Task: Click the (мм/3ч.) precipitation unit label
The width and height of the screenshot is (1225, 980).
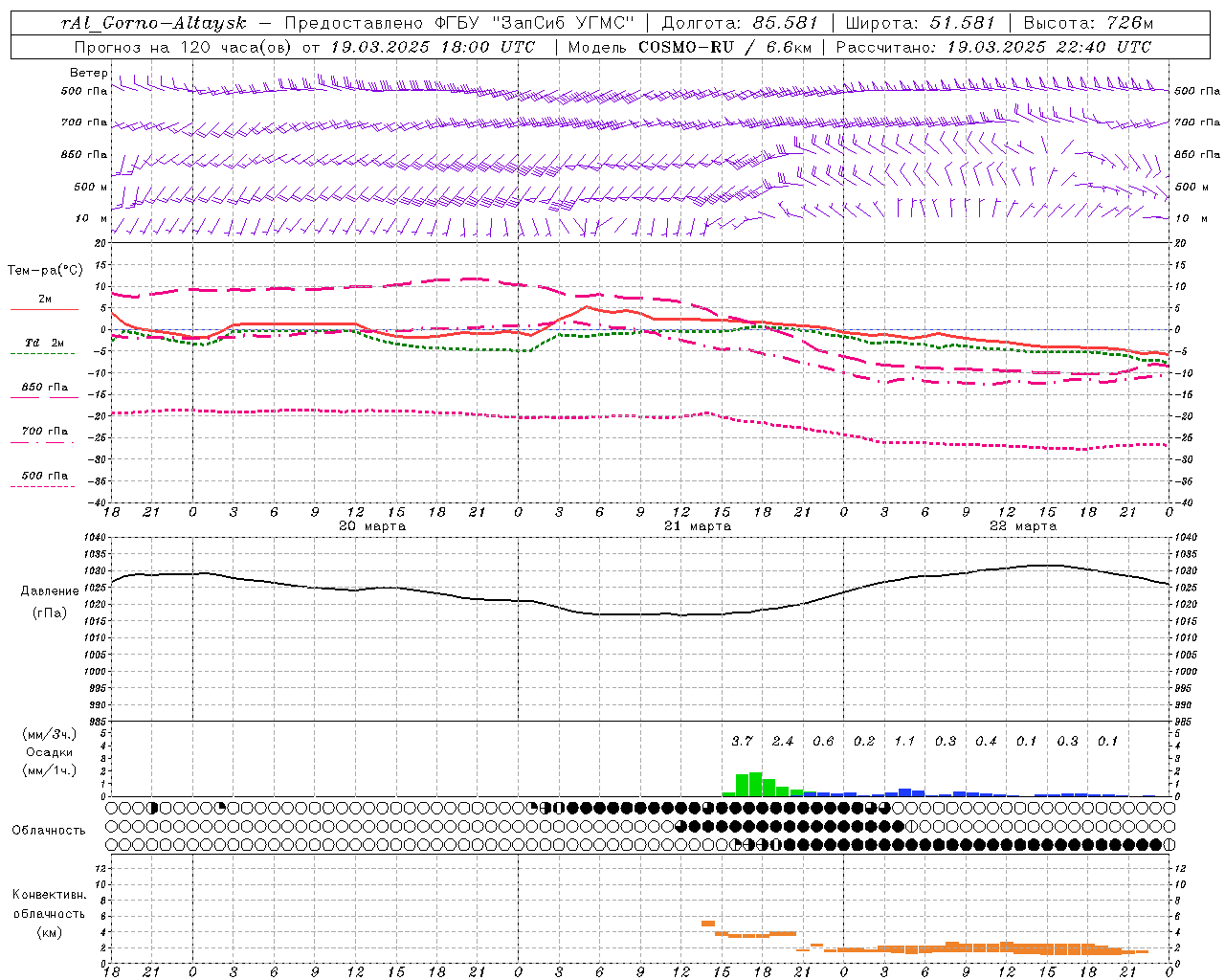Action: 50,735
